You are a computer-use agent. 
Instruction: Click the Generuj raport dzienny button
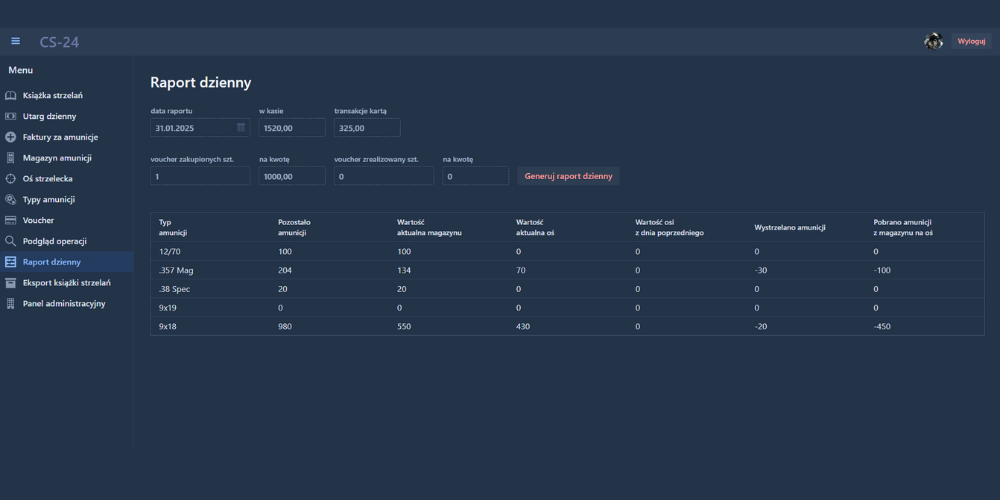pos(568,176)
